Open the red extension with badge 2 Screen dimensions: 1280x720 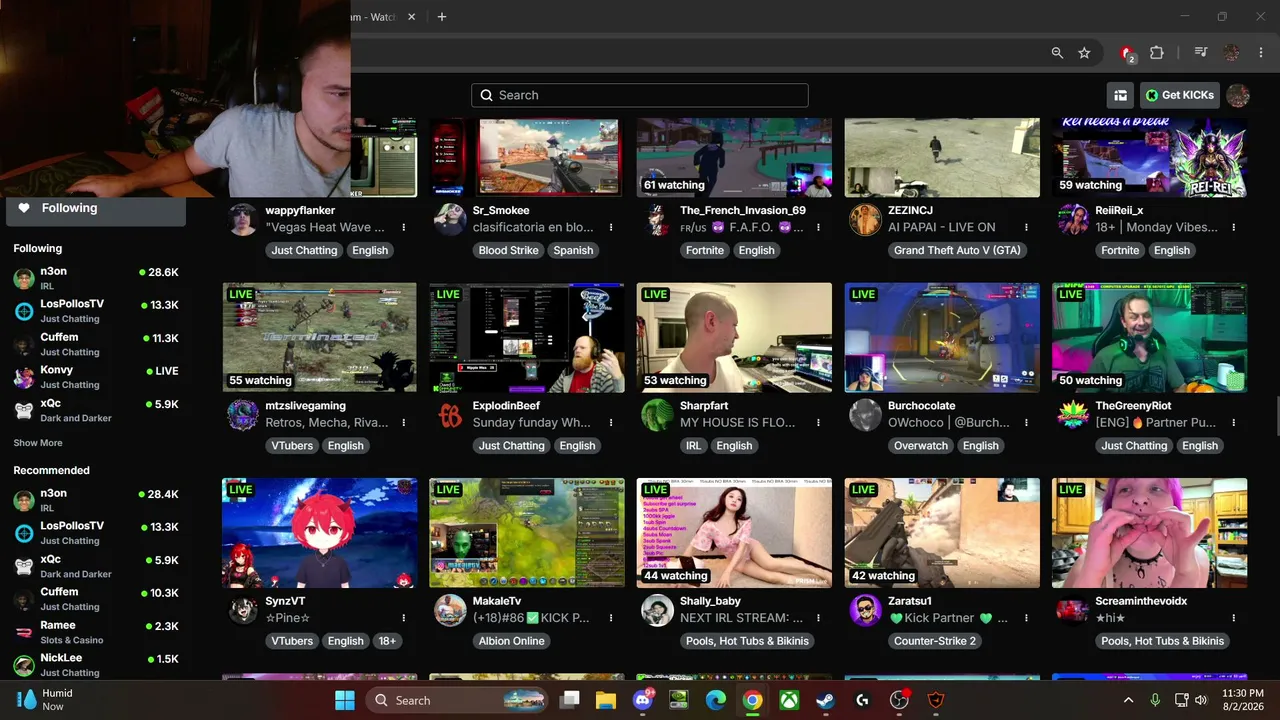click(1128, 53)
